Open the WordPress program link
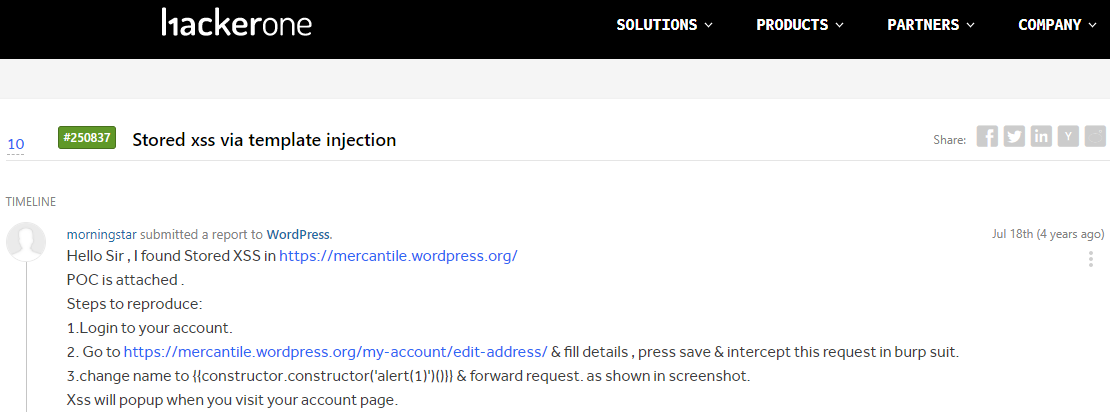The image size is (1110, 412). click(298, 234)
